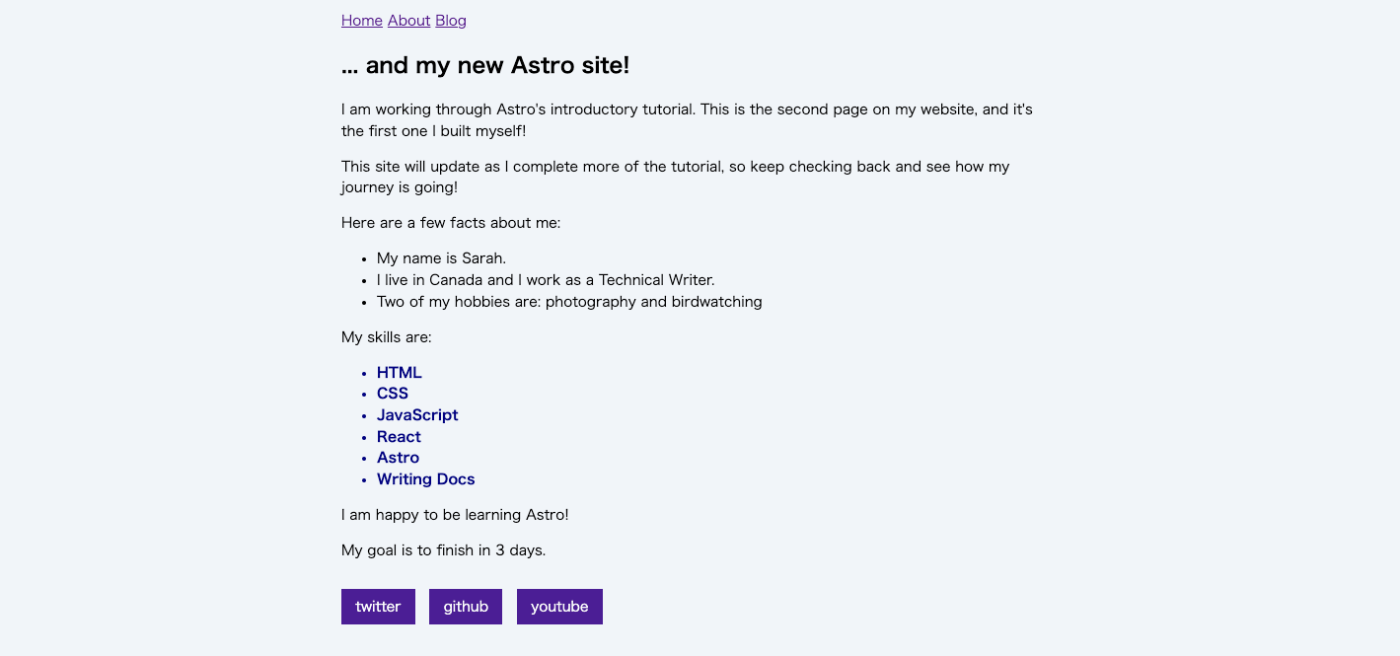Click 'My goal is to finish in 3 days.'
Viewport: 1400px width, 656px height.
pos(443,550)
